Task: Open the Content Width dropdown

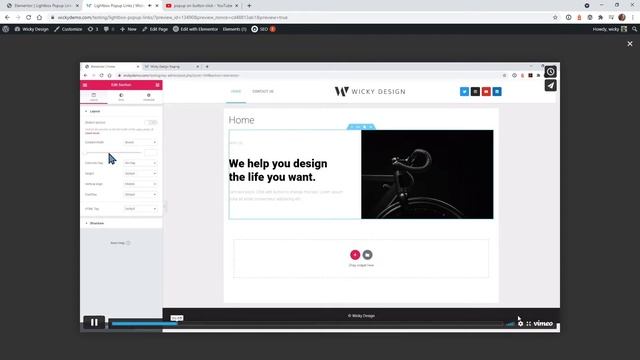Action: coord(140,142)
